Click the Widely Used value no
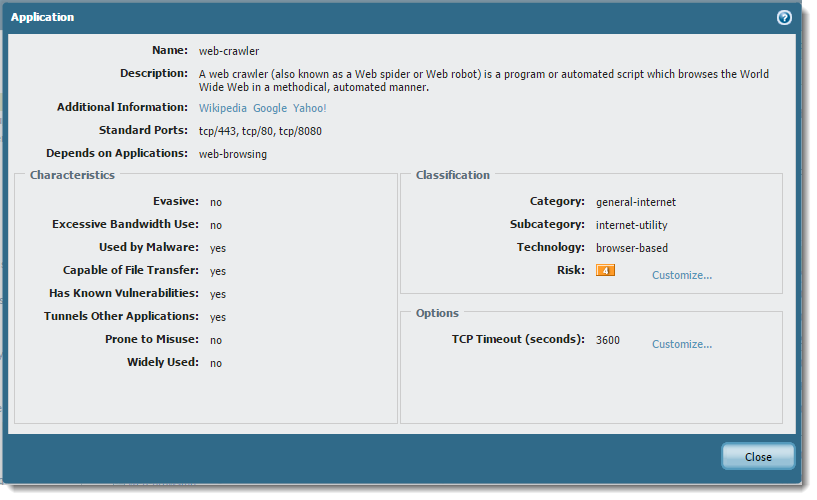The width and height of the screenshot is (817, 500). point(216,363)
